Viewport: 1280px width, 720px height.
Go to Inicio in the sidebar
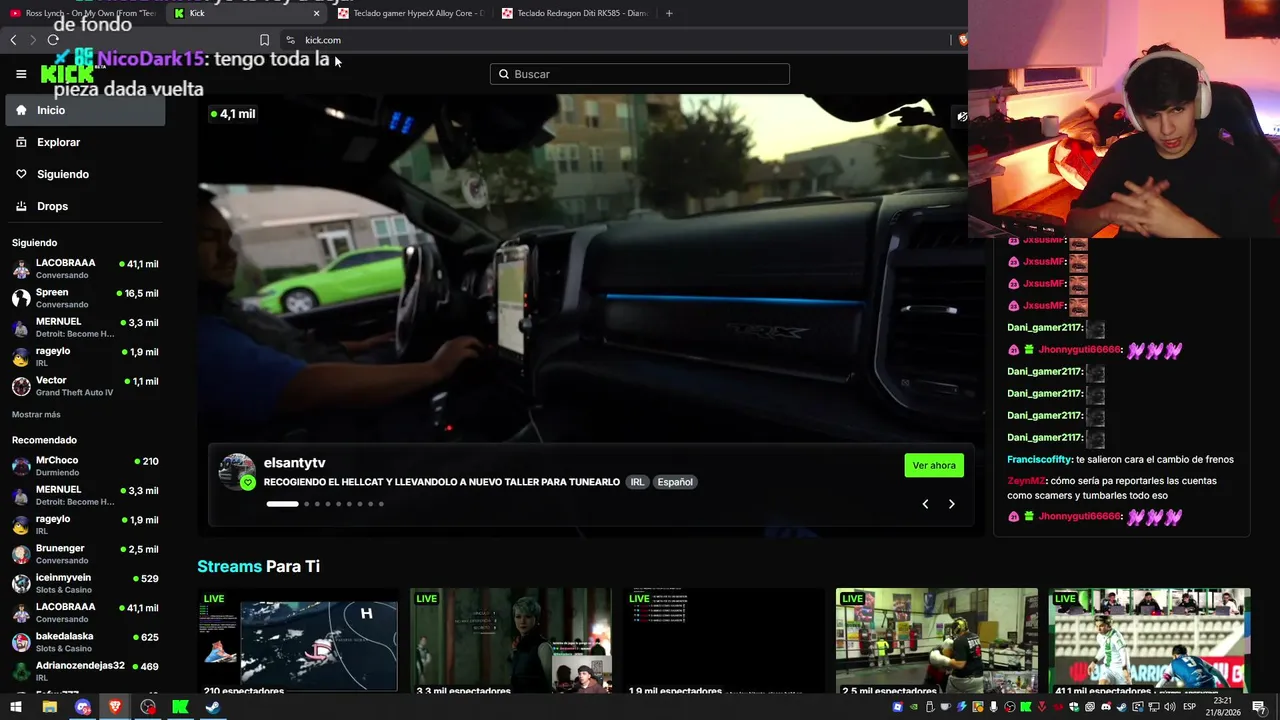(85, 110)
